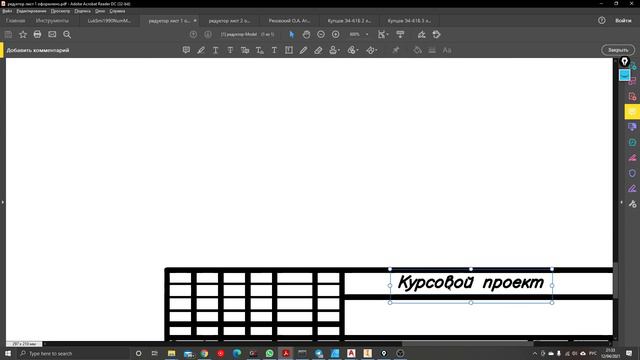This screenshot has height=360, width=640.
Task: Switch to the Инструменты tab
Action: pos(52,20)
